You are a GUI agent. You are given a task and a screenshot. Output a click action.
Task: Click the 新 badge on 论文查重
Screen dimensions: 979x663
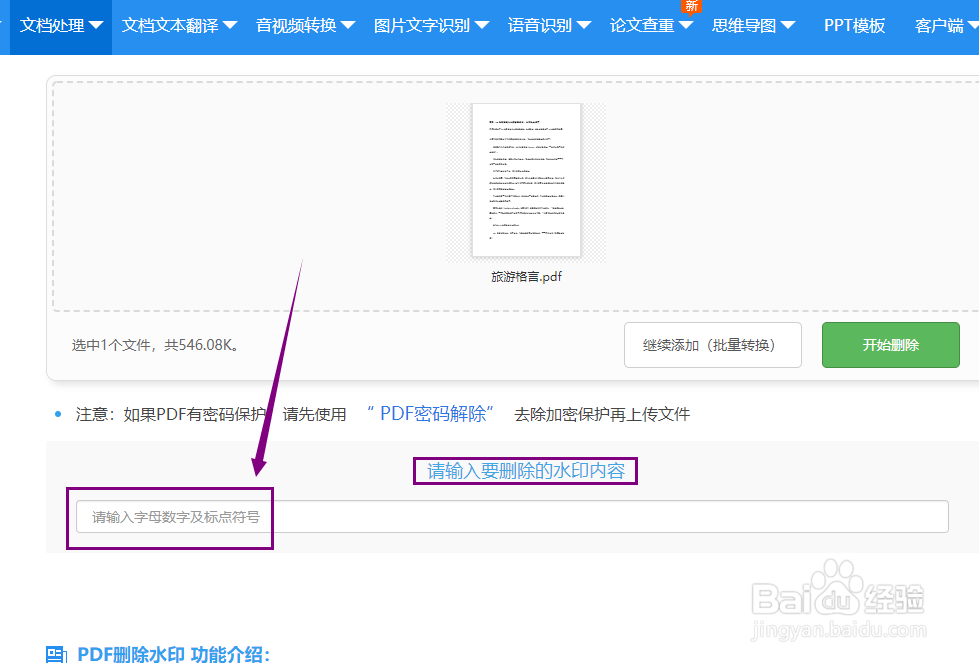click(690, 7)
